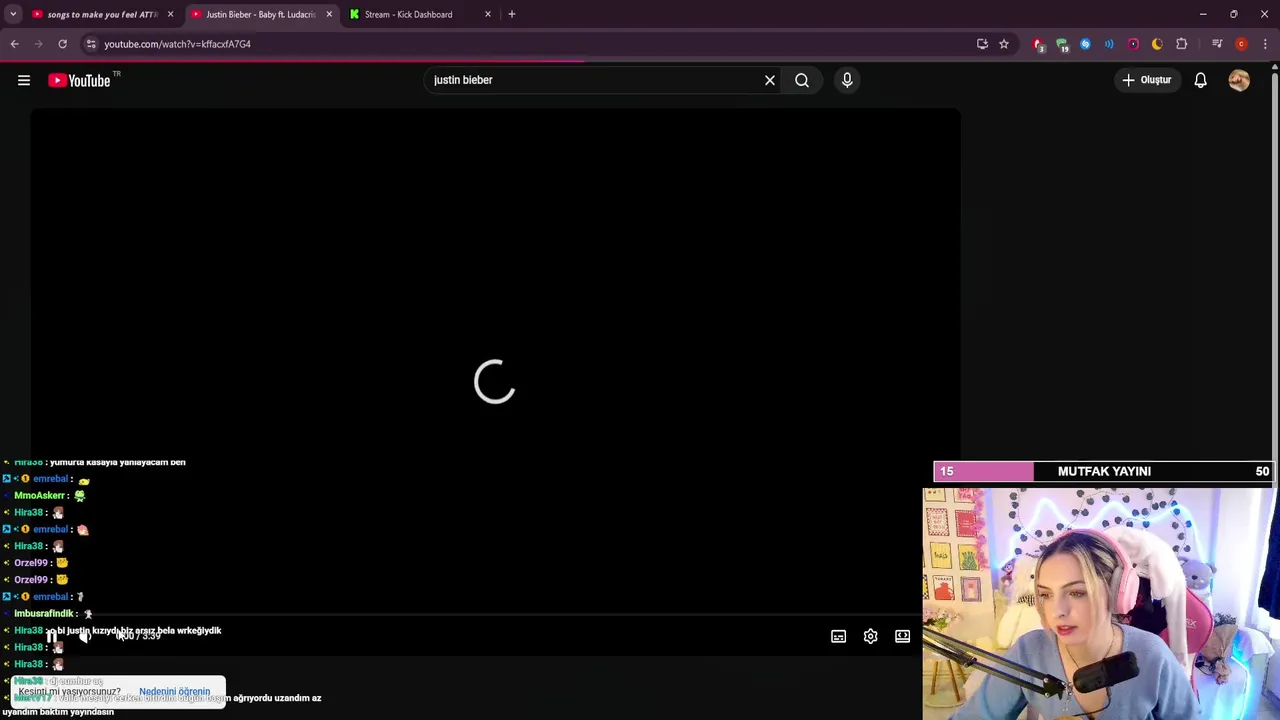The width and height of the screenshot is (1280, 720).
Task: Install app via the address bar screen icon
Action: (x=982, y=44)
